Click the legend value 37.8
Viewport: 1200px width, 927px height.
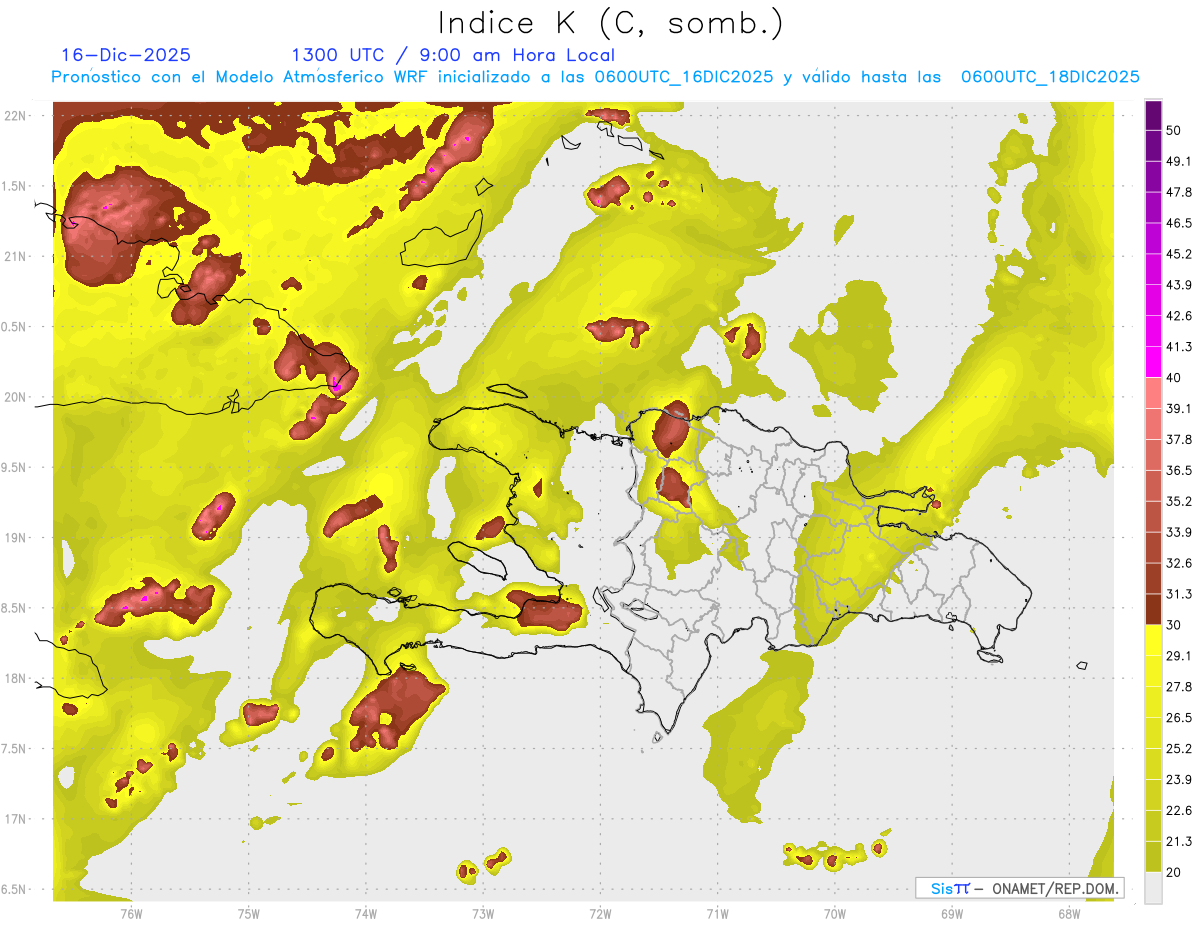1179,440
